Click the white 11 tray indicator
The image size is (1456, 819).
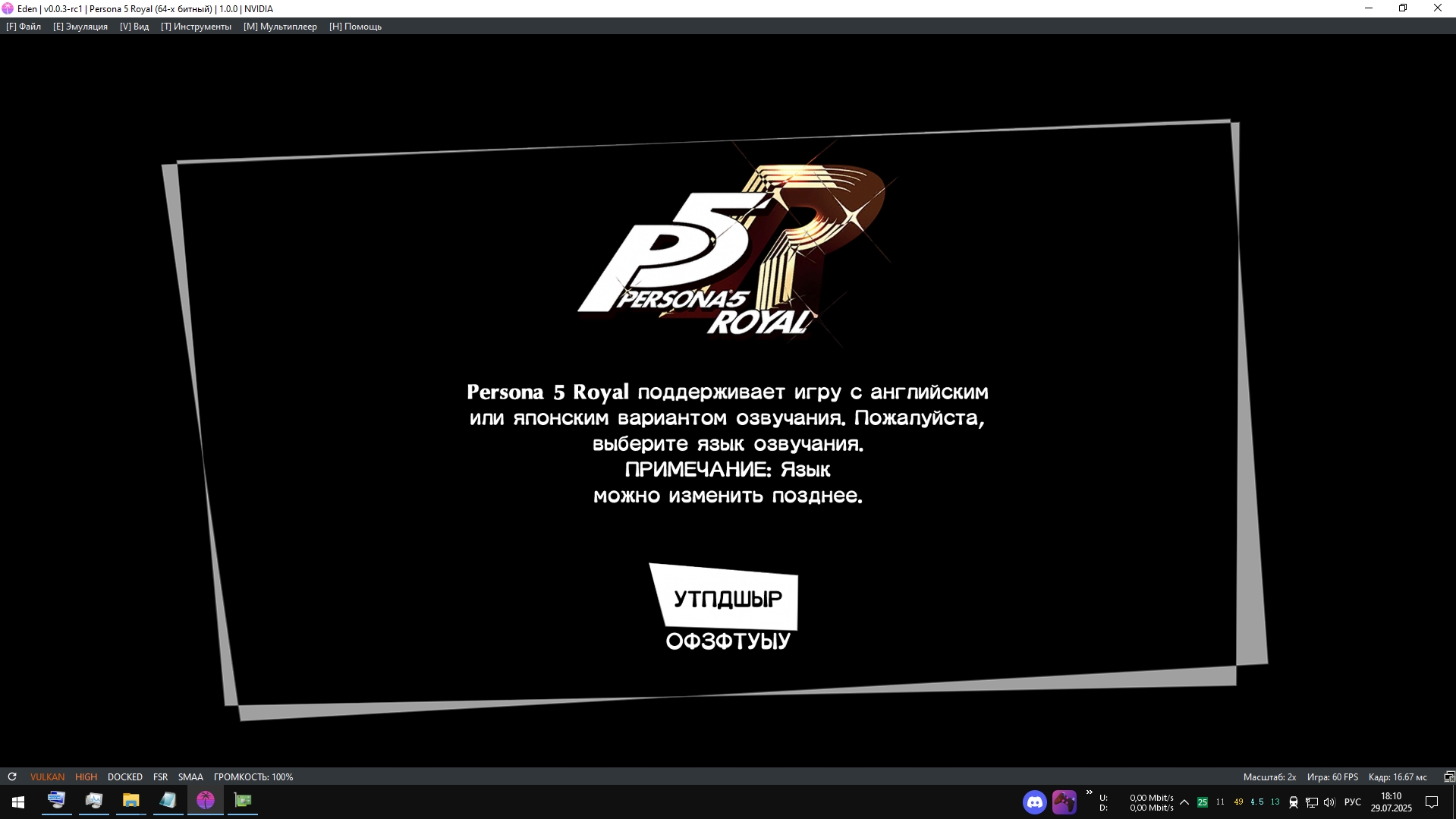[x=1220, y=802]
